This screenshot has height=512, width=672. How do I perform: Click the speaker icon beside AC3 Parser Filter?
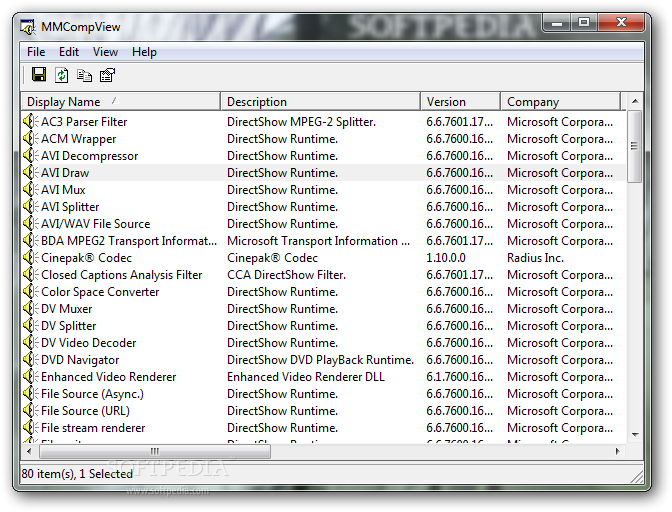[31, 122]
